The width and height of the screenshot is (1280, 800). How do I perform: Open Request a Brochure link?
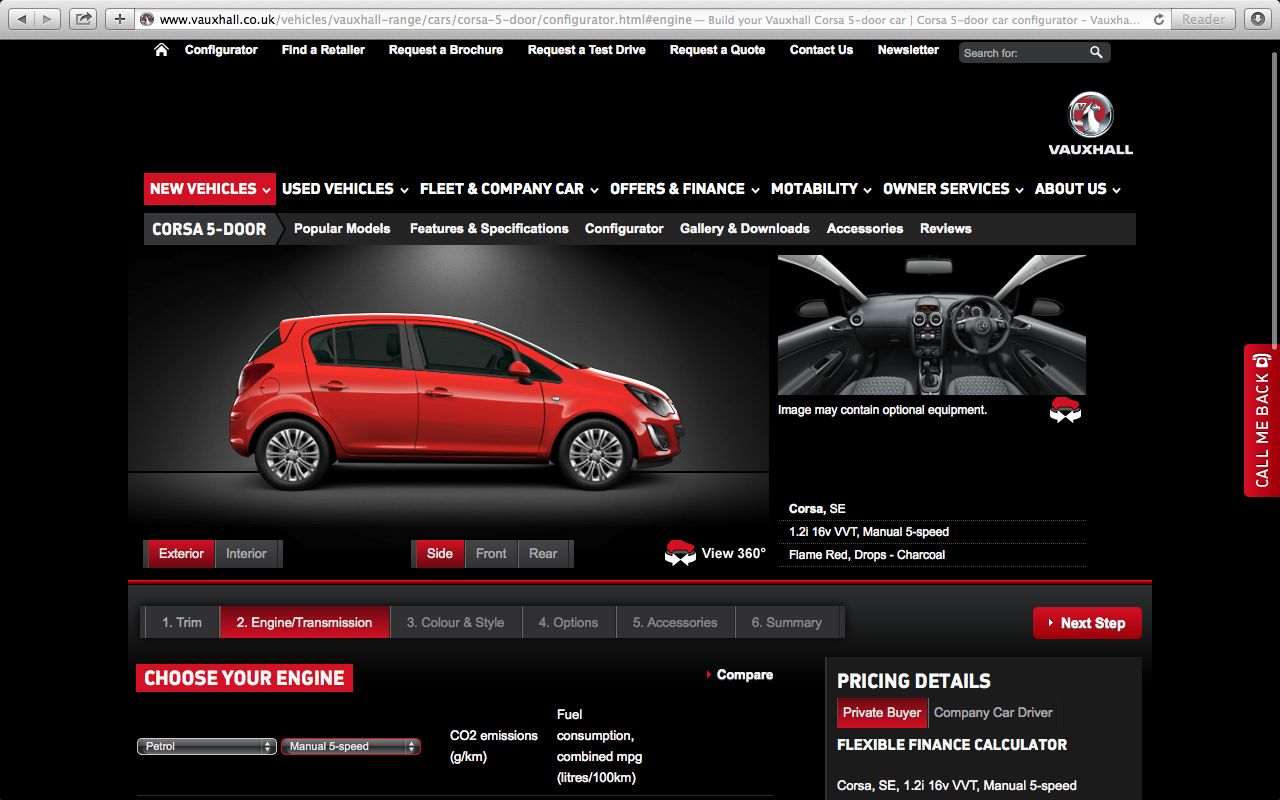coord(446,50)
